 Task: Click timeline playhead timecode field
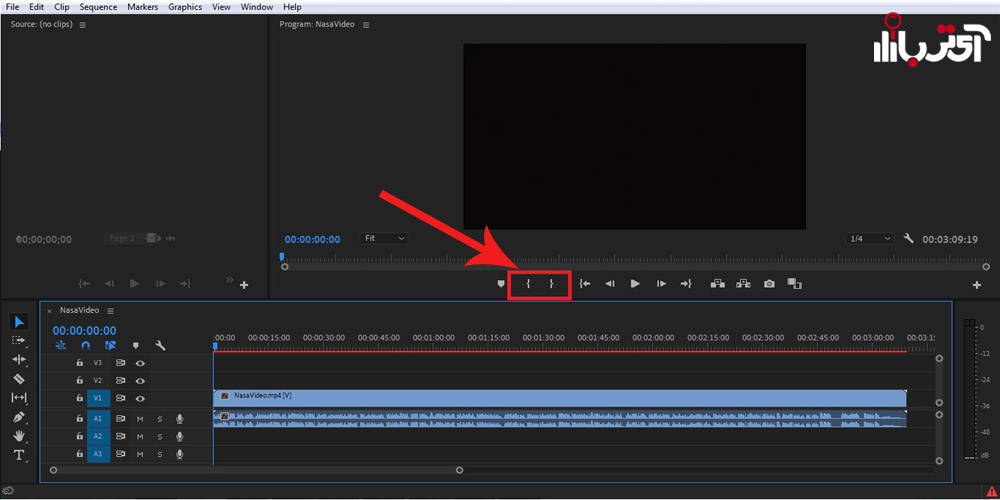[x=84, y=330]
